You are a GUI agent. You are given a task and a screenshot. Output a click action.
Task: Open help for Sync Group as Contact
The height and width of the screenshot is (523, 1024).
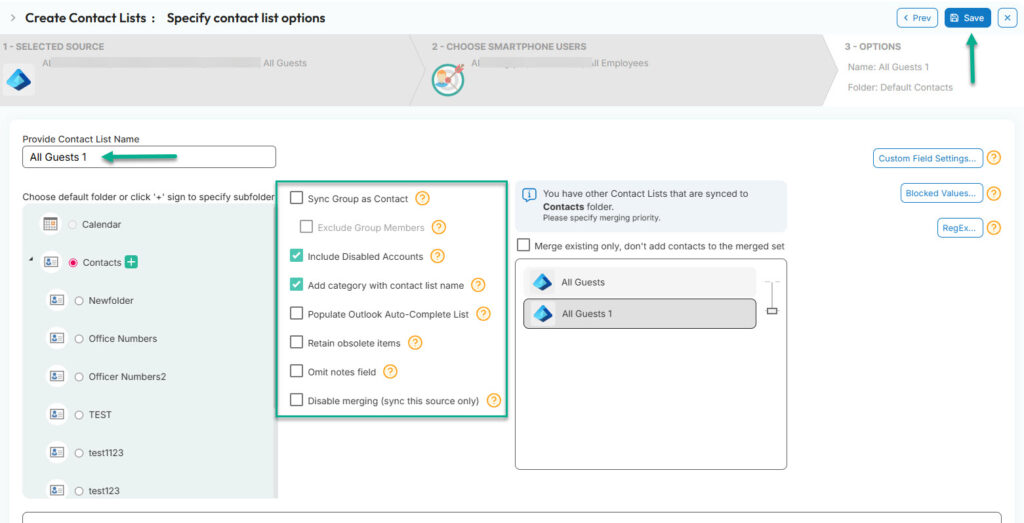click(423, 198)
